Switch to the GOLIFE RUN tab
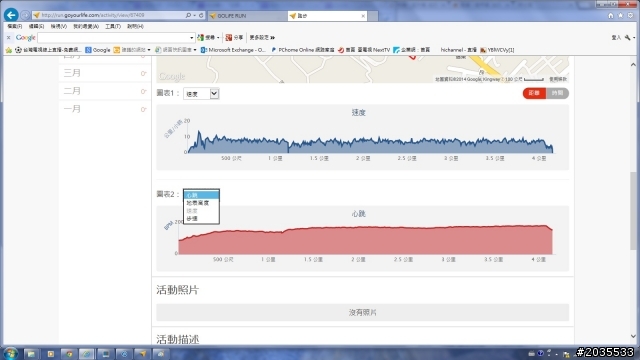This screenshot has width=640, height=360. coord(247,16)
